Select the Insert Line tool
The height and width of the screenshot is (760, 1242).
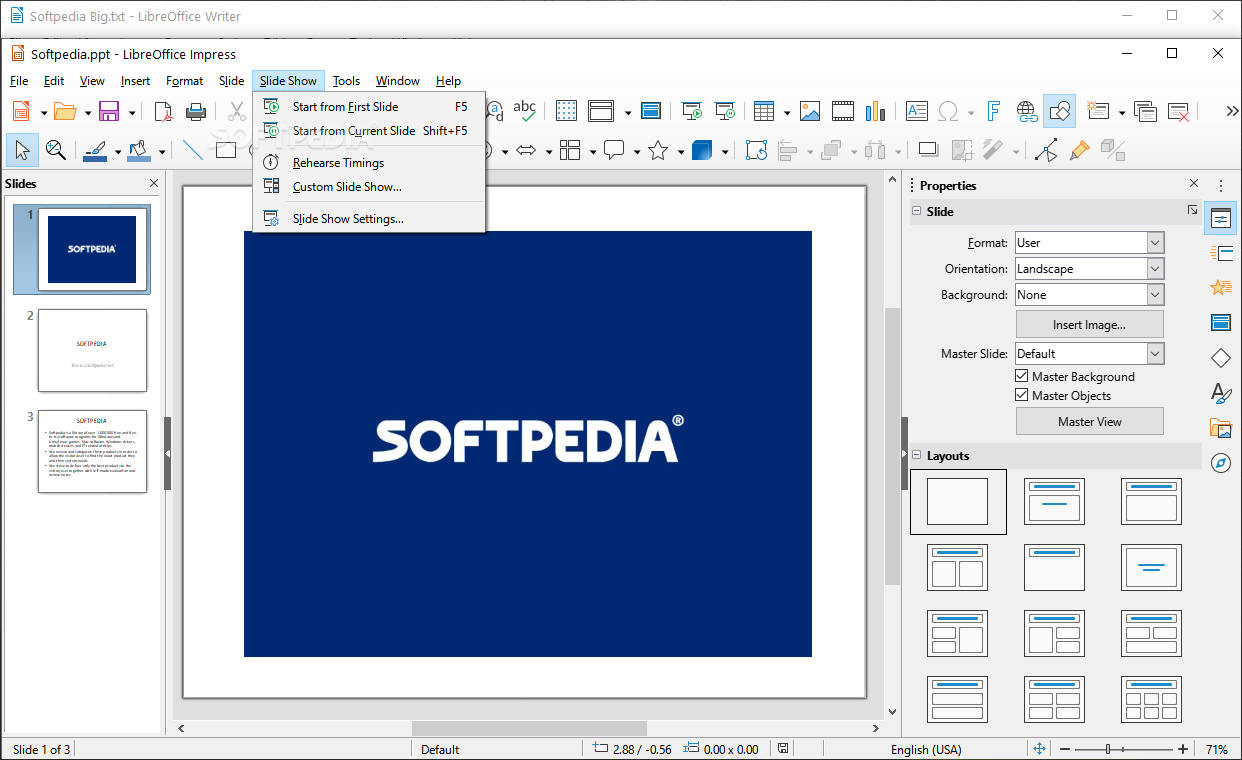193,150
